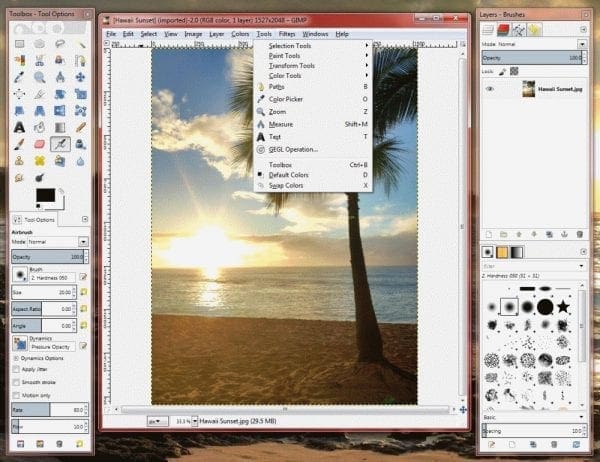Select the Eraser tool
600x462 pixels.
40,144
